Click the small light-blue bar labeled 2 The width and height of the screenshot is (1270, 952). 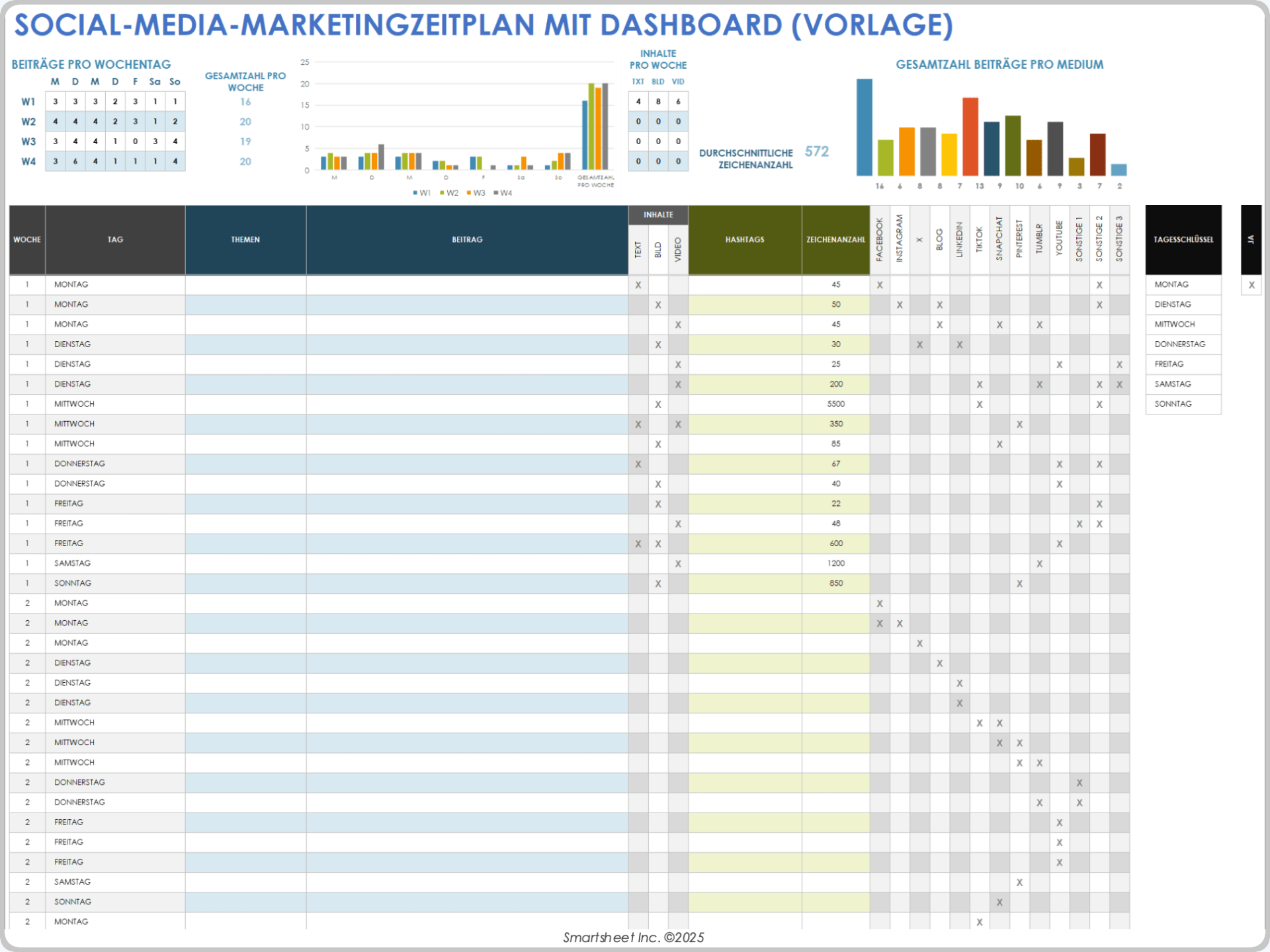[x=1119, y=170]
